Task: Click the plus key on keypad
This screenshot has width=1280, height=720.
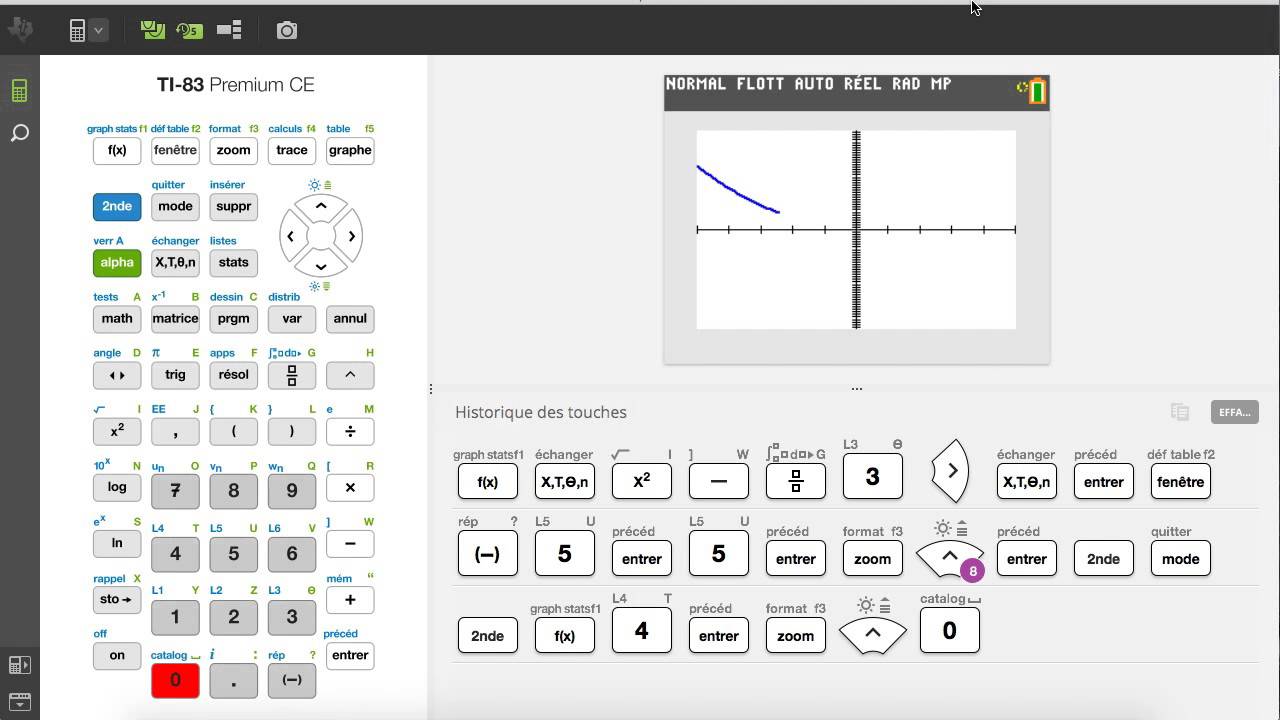Action: 350,600
